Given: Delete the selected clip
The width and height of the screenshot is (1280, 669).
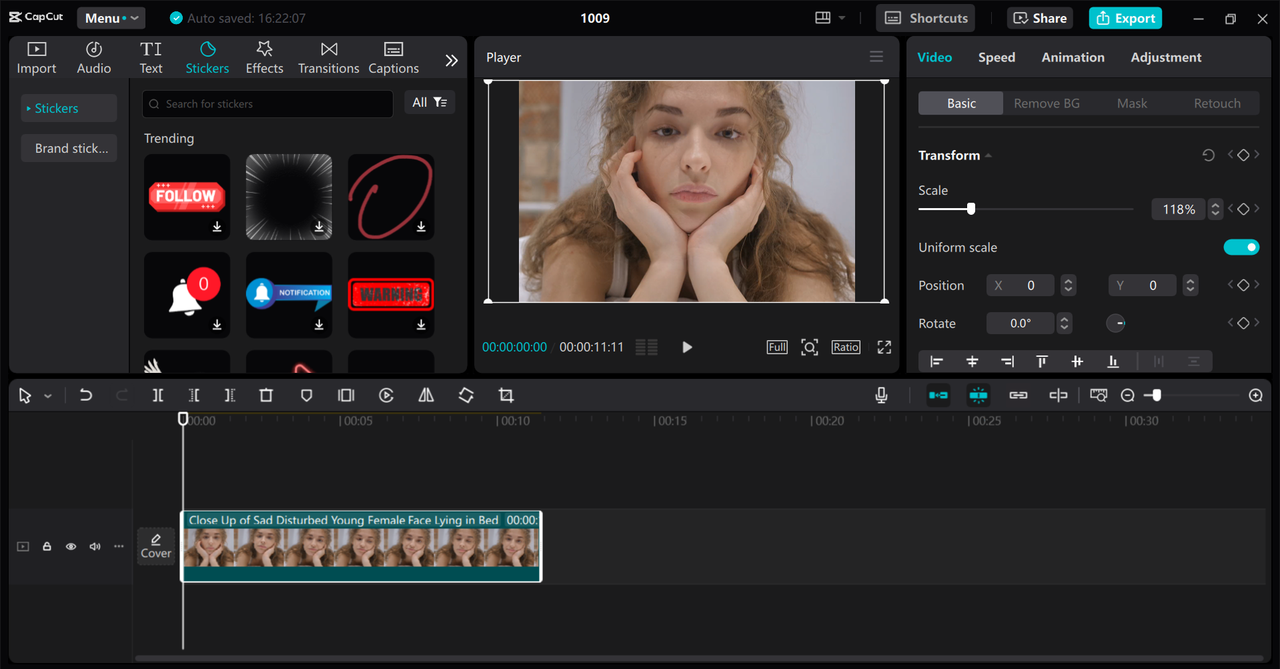Looking at the screenshot, I should pos(266,396).
